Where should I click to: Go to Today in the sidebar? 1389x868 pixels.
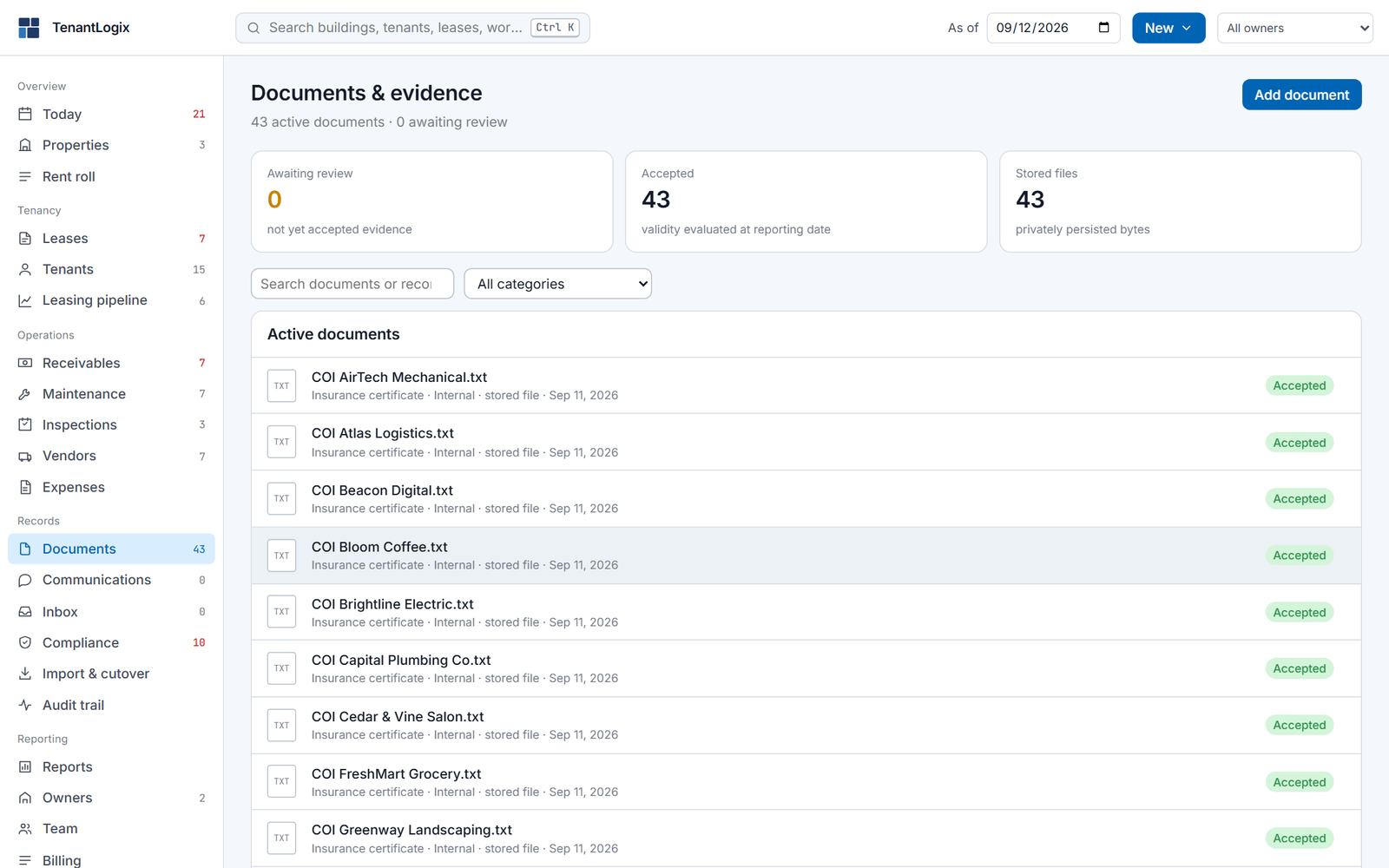tap(111, 114)
